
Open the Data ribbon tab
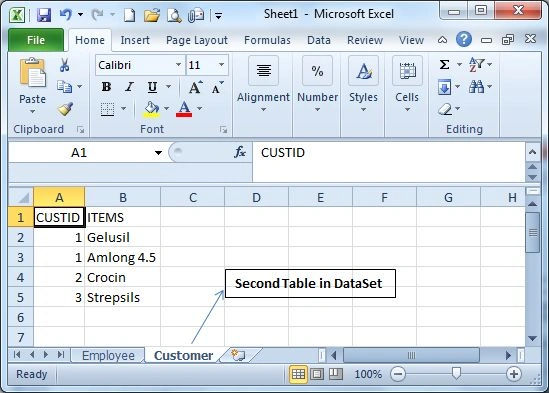(x=319, y=40)
